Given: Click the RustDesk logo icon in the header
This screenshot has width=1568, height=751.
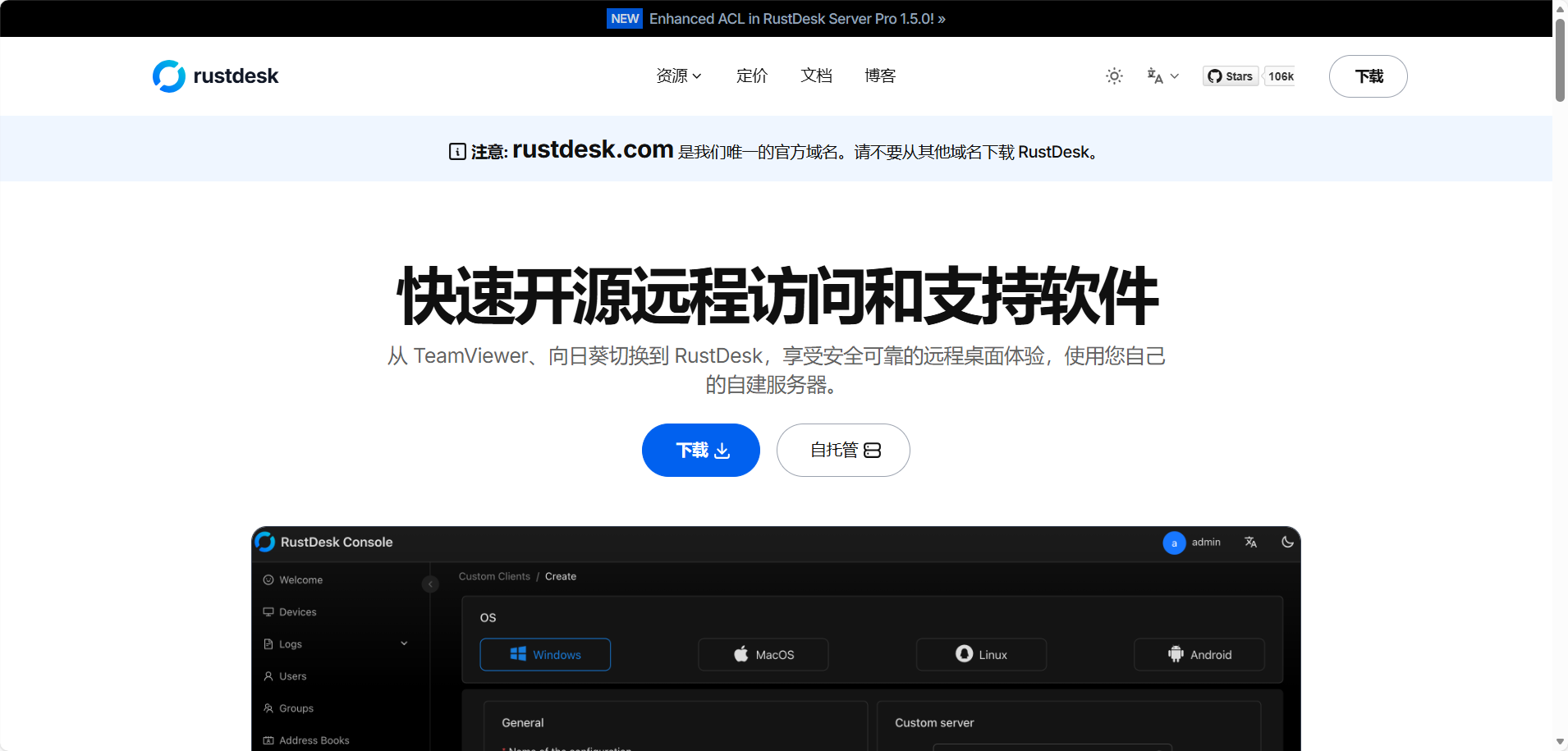Looking at the screenshot, I should 169,76.
